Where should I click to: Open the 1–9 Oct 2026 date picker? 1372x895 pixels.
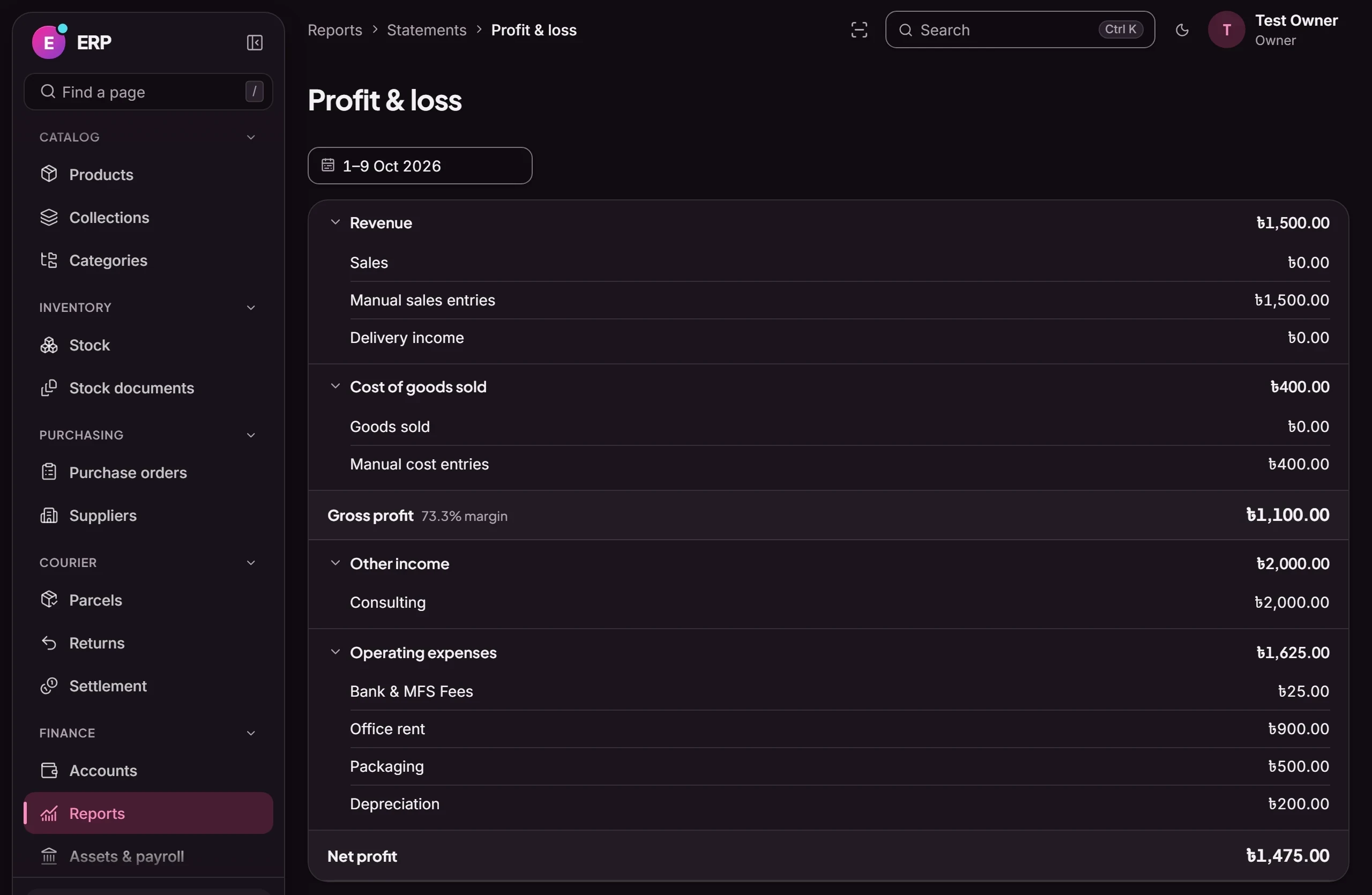coord(420,166)
